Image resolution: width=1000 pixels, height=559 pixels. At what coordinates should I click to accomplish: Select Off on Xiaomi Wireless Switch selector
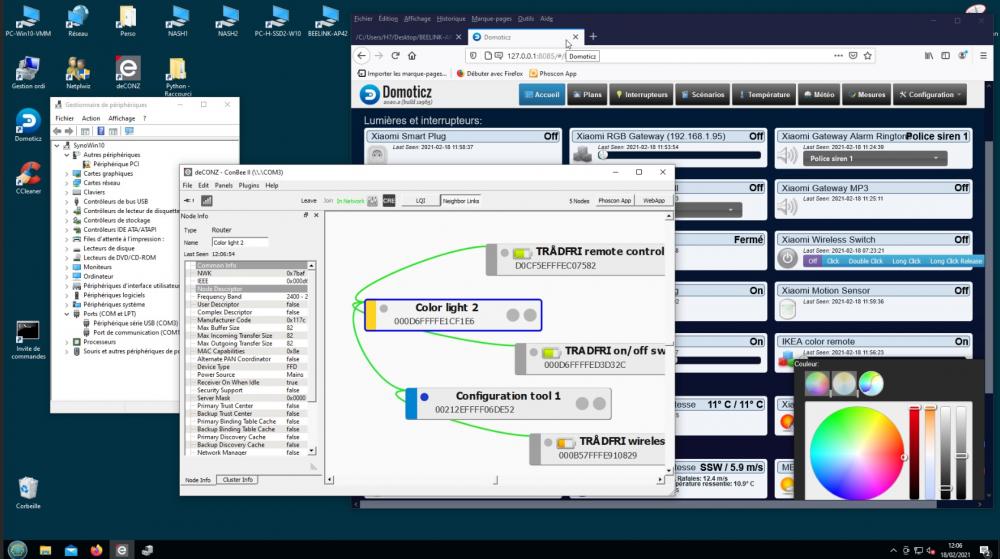coord(812,261)
